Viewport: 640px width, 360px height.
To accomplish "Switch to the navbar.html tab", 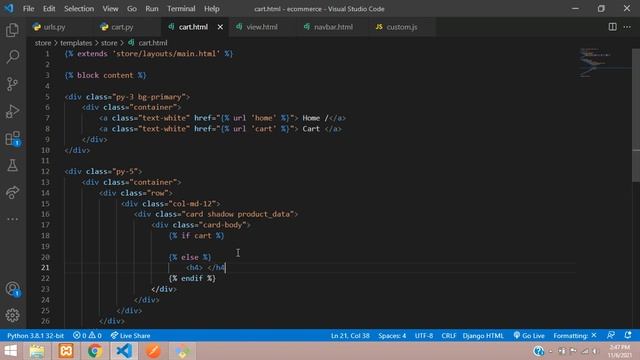I will 333,27.
